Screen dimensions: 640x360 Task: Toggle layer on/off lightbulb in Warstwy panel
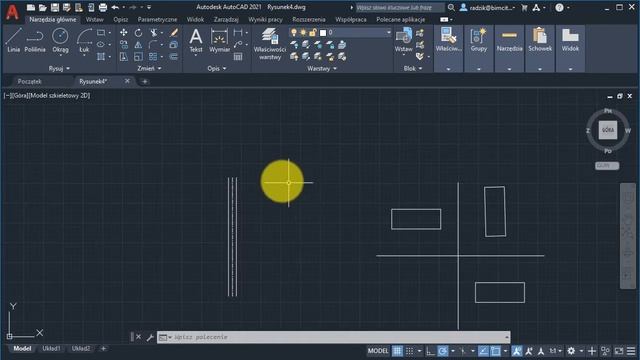pos(293,32)
